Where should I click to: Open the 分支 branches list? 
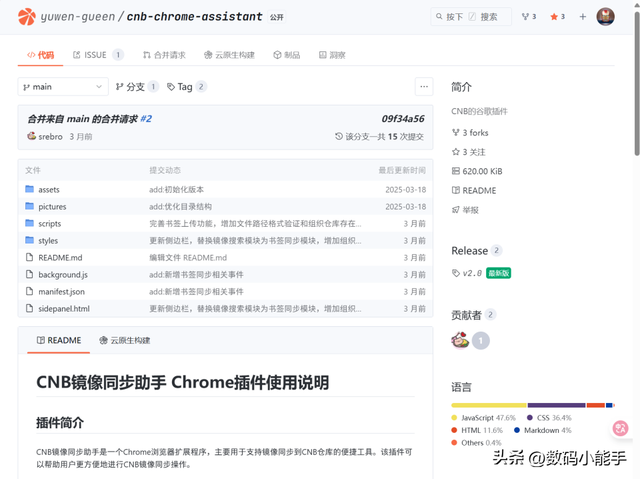click(137, 87)
